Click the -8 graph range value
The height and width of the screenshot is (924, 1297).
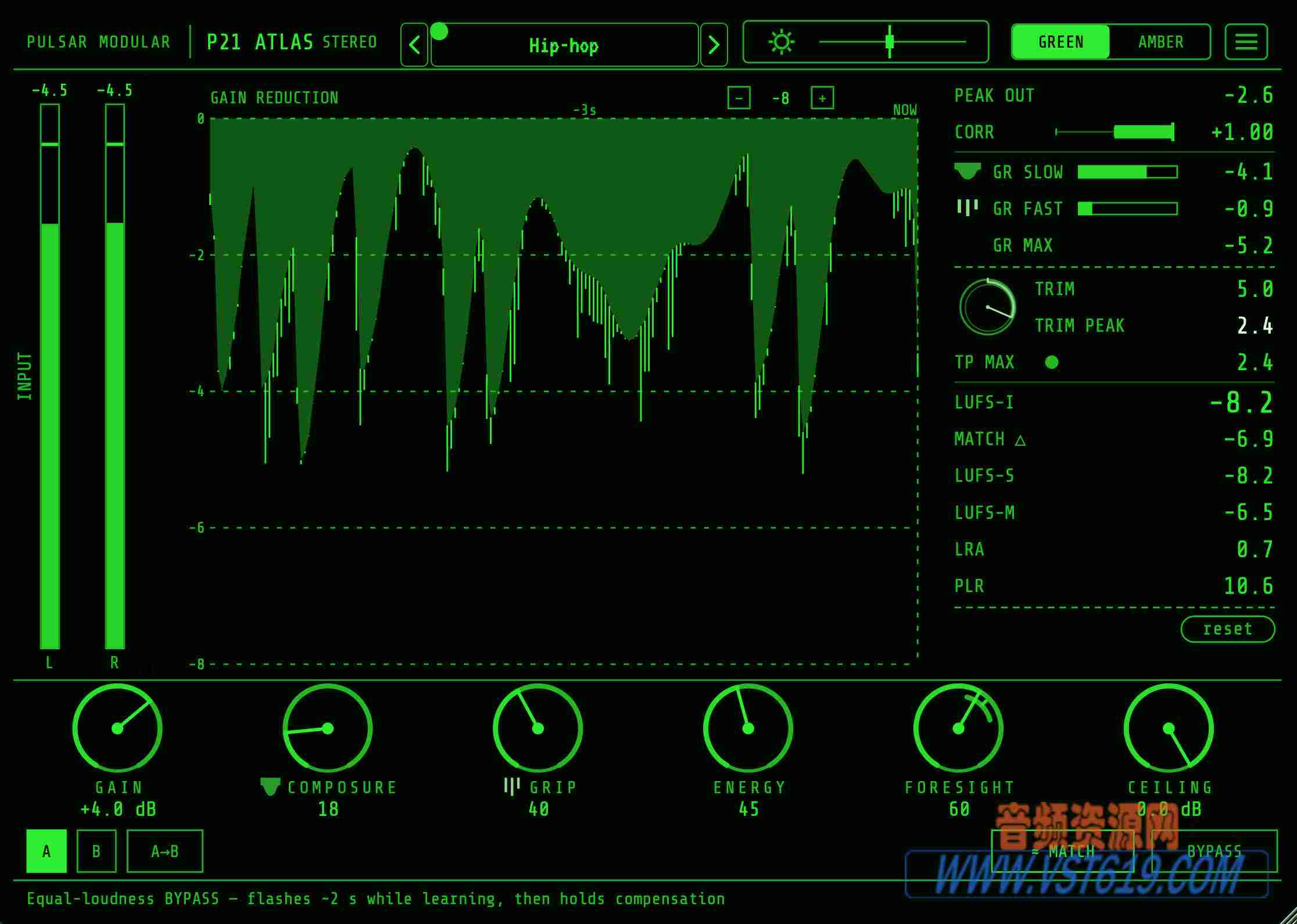[780, 98]
